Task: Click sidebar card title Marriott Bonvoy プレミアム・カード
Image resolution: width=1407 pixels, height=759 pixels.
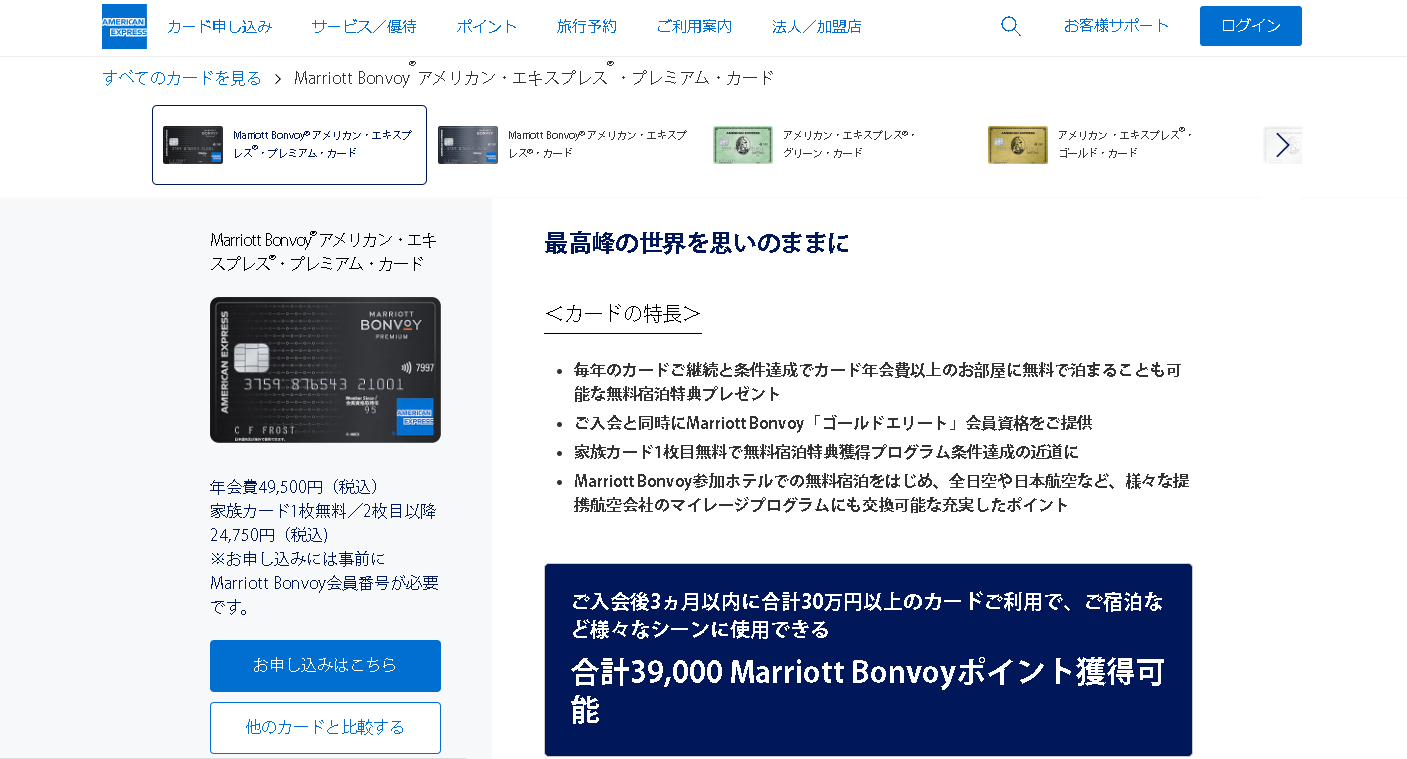Action: pyautogui.click(x=324, y=252)
